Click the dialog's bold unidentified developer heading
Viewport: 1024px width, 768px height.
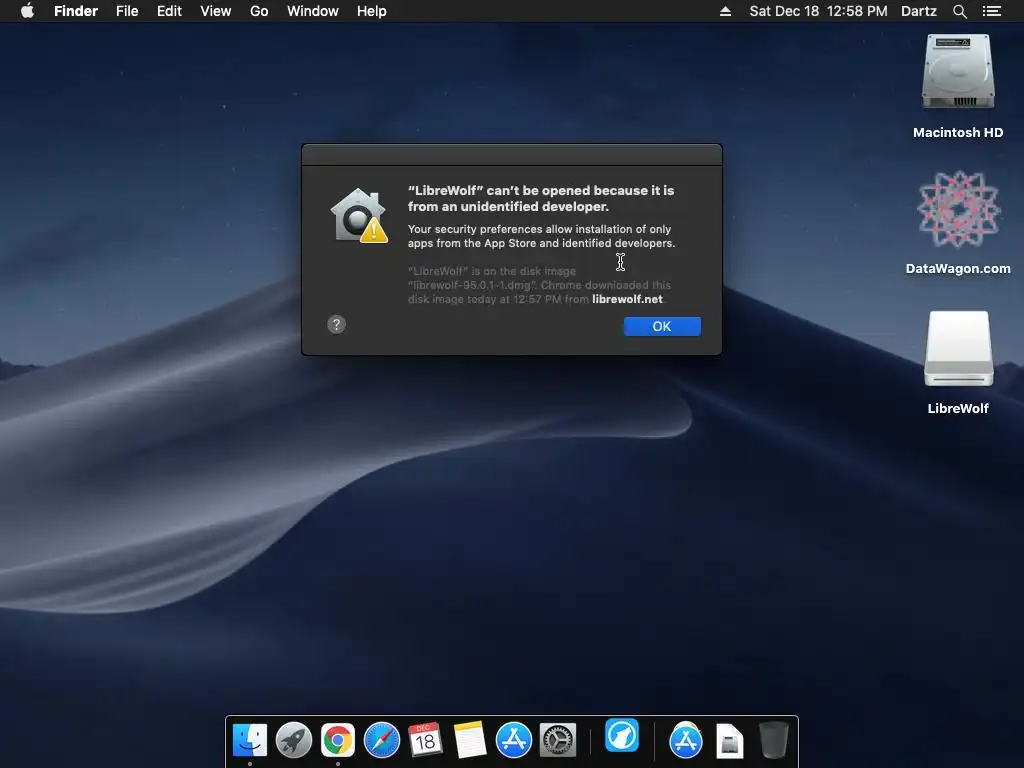(541, 199)
